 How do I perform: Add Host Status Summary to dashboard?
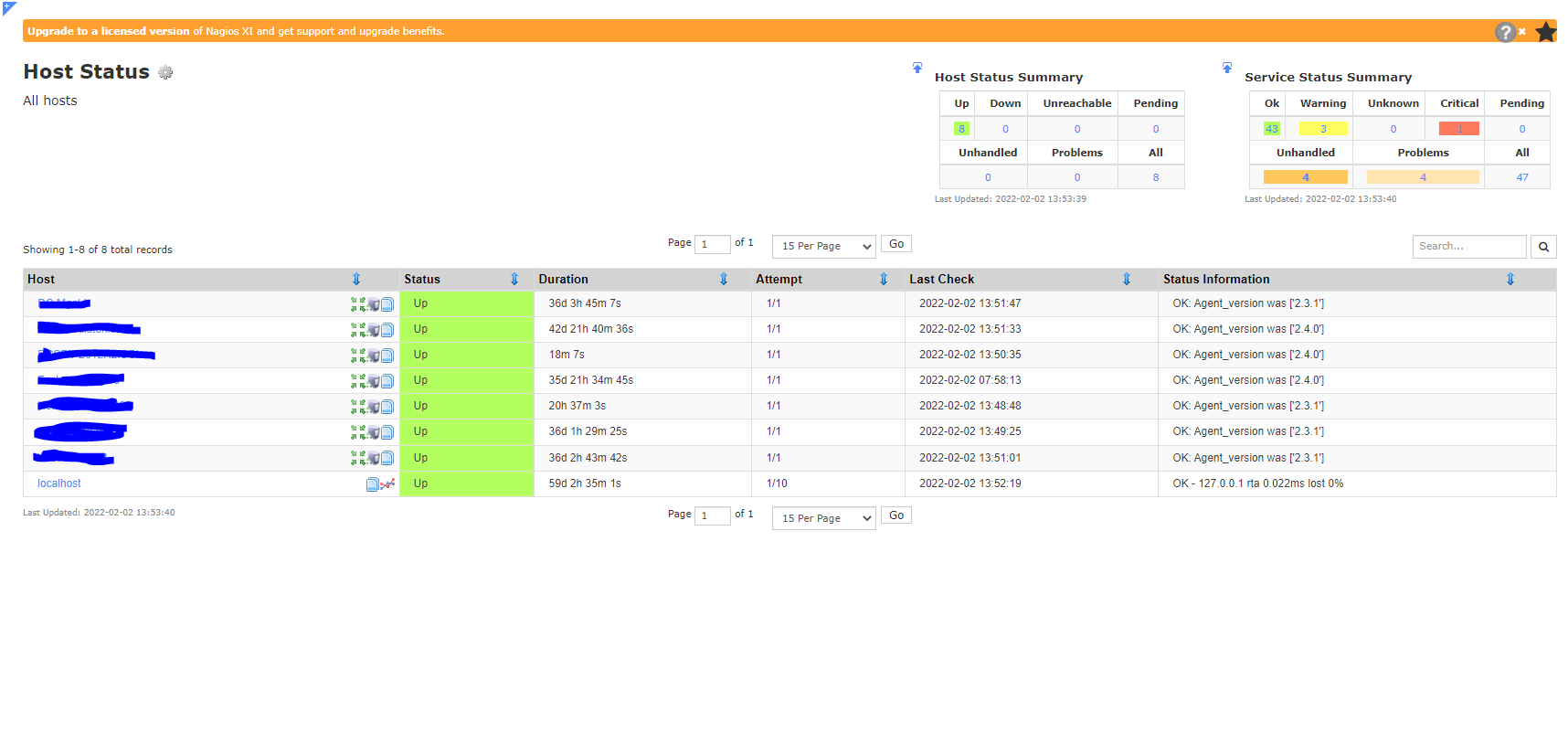917,68
